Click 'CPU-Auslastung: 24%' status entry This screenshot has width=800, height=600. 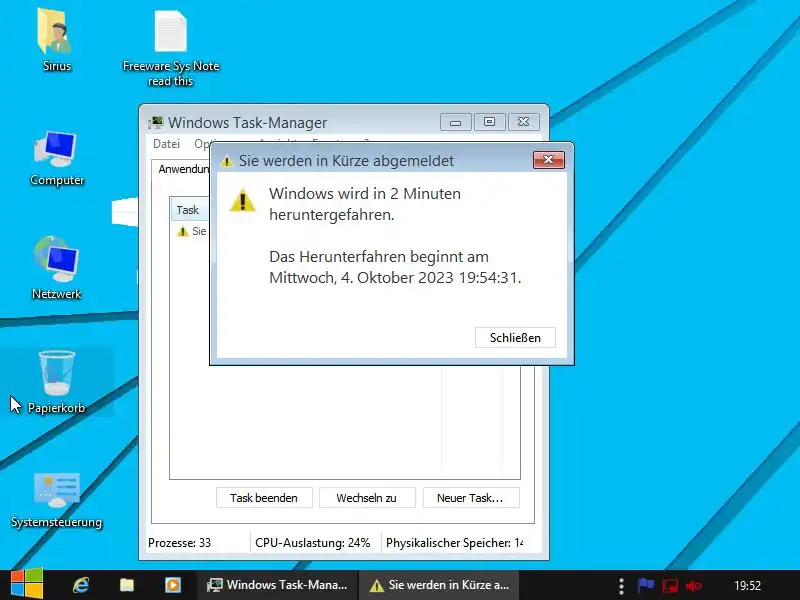point(312,543)
